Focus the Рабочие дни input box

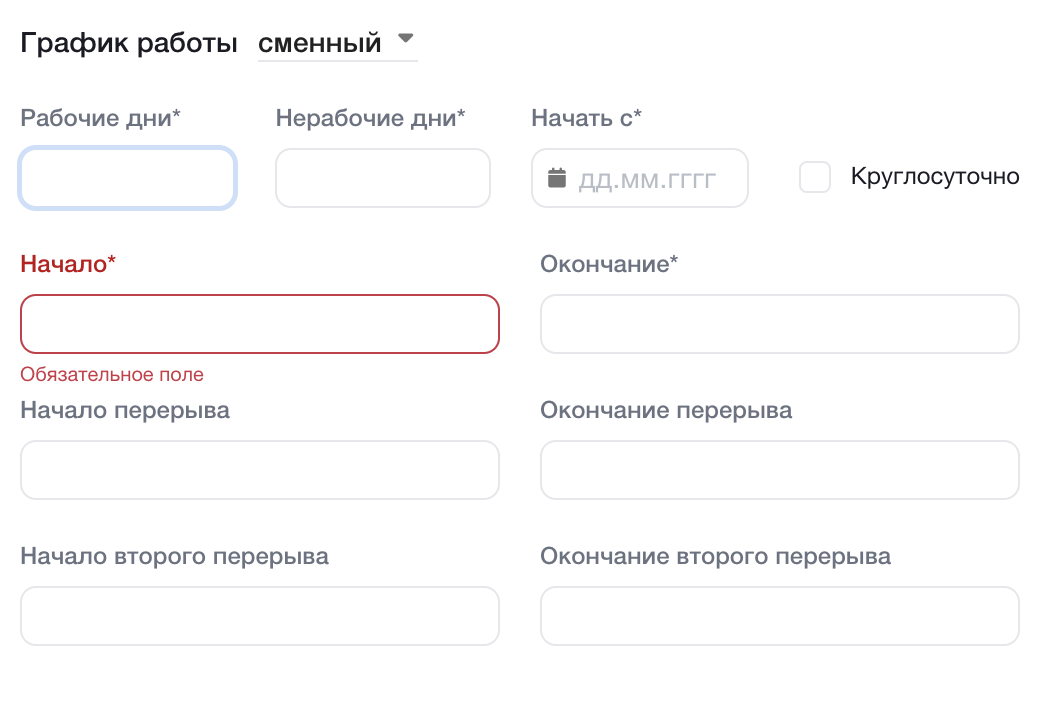128,178
